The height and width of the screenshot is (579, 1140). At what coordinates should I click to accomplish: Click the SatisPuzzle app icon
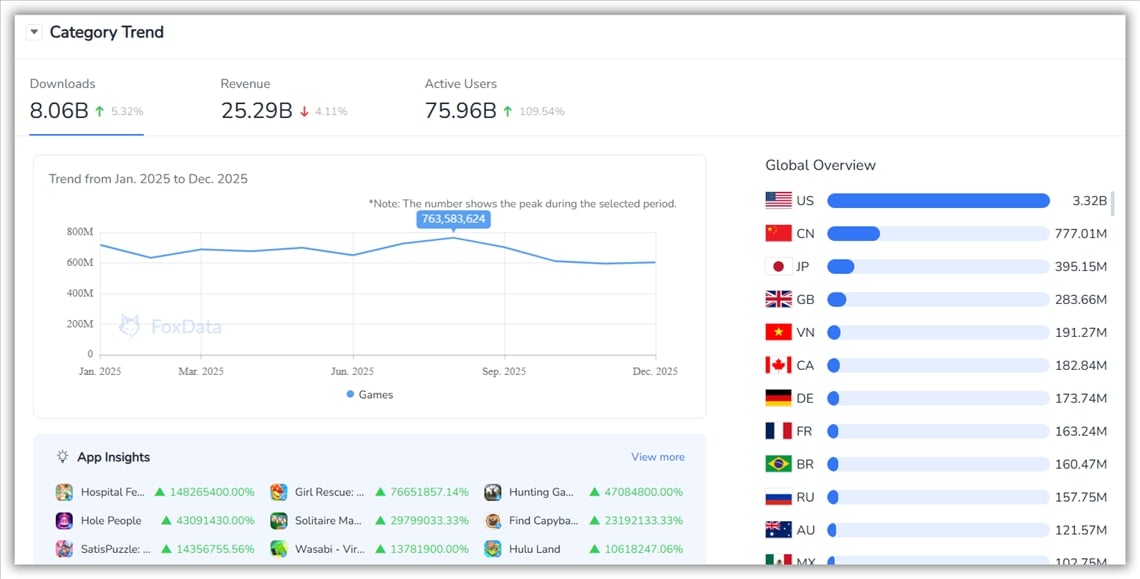pos(63,549)
